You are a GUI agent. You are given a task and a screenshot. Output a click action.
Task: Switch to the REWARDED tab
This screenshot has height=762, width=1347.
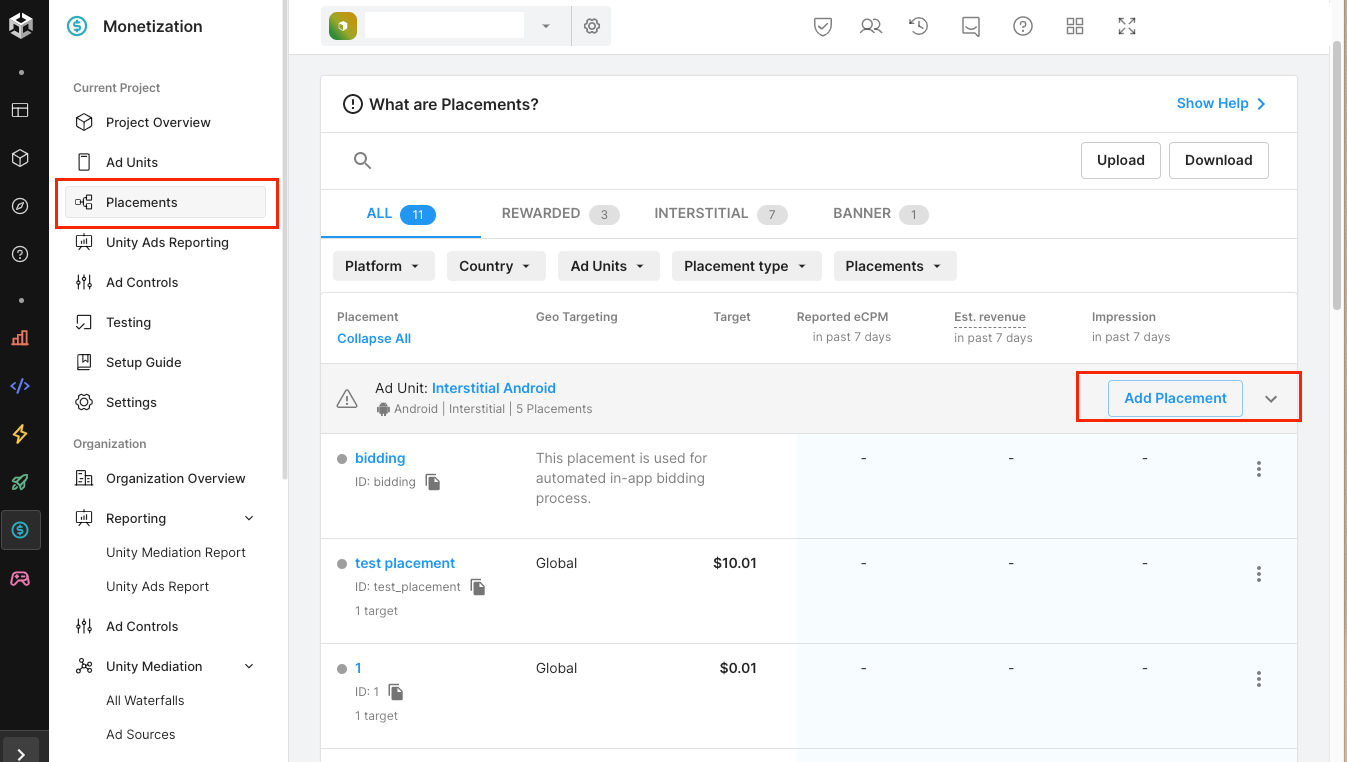[x=560, y=214]
